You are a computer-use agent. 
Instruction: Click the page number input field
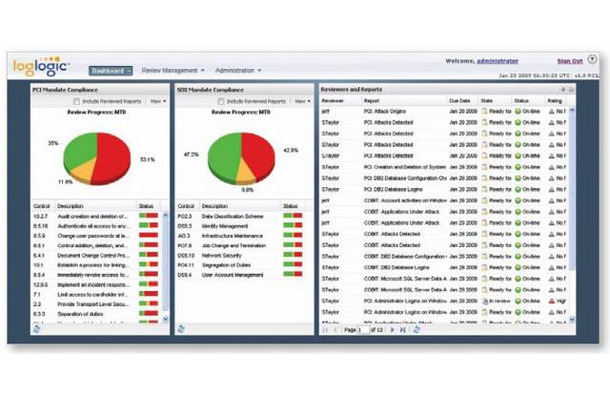click(363, 330)
